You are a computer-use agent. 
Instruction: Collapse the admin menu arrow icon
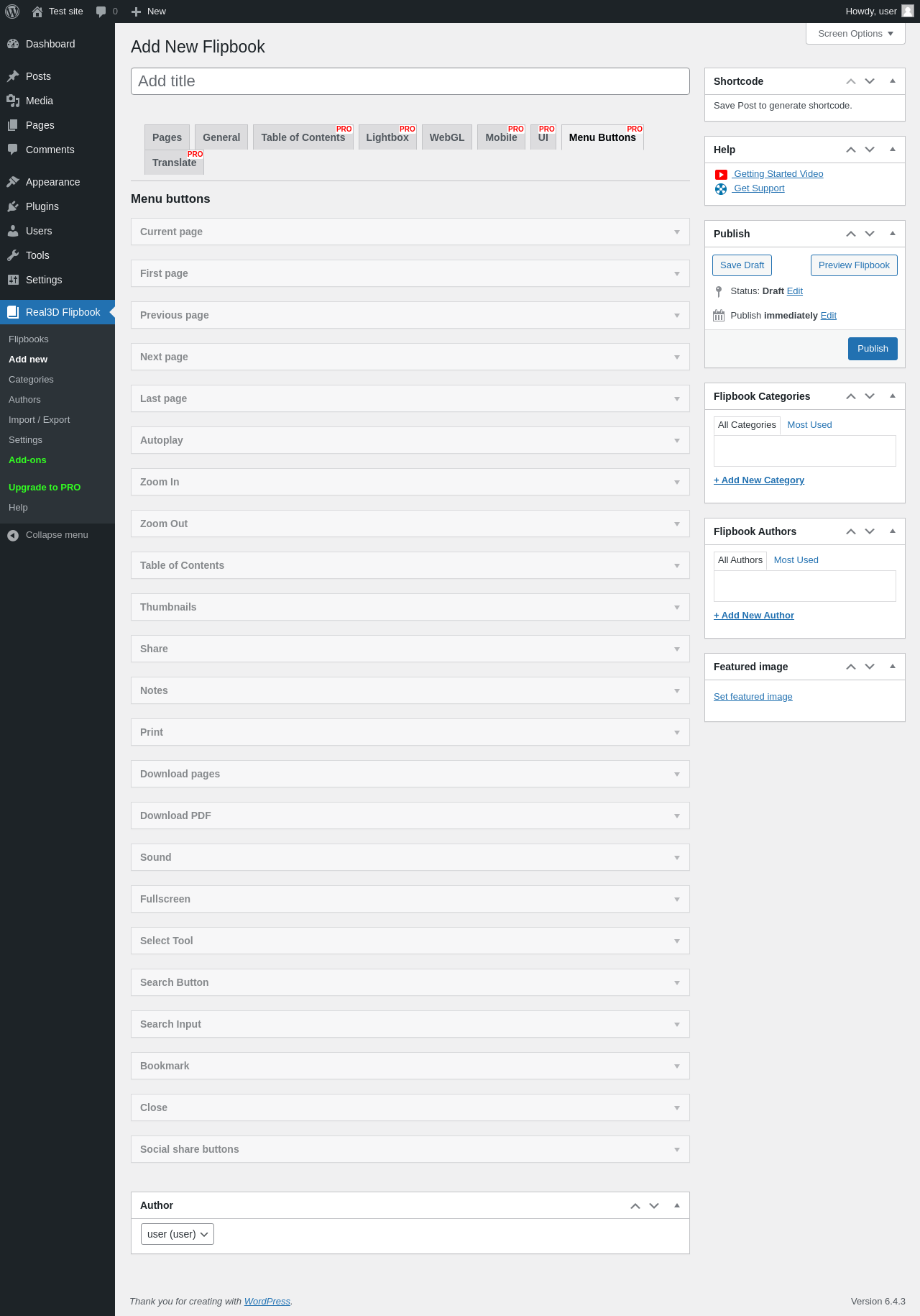(13, 535)
